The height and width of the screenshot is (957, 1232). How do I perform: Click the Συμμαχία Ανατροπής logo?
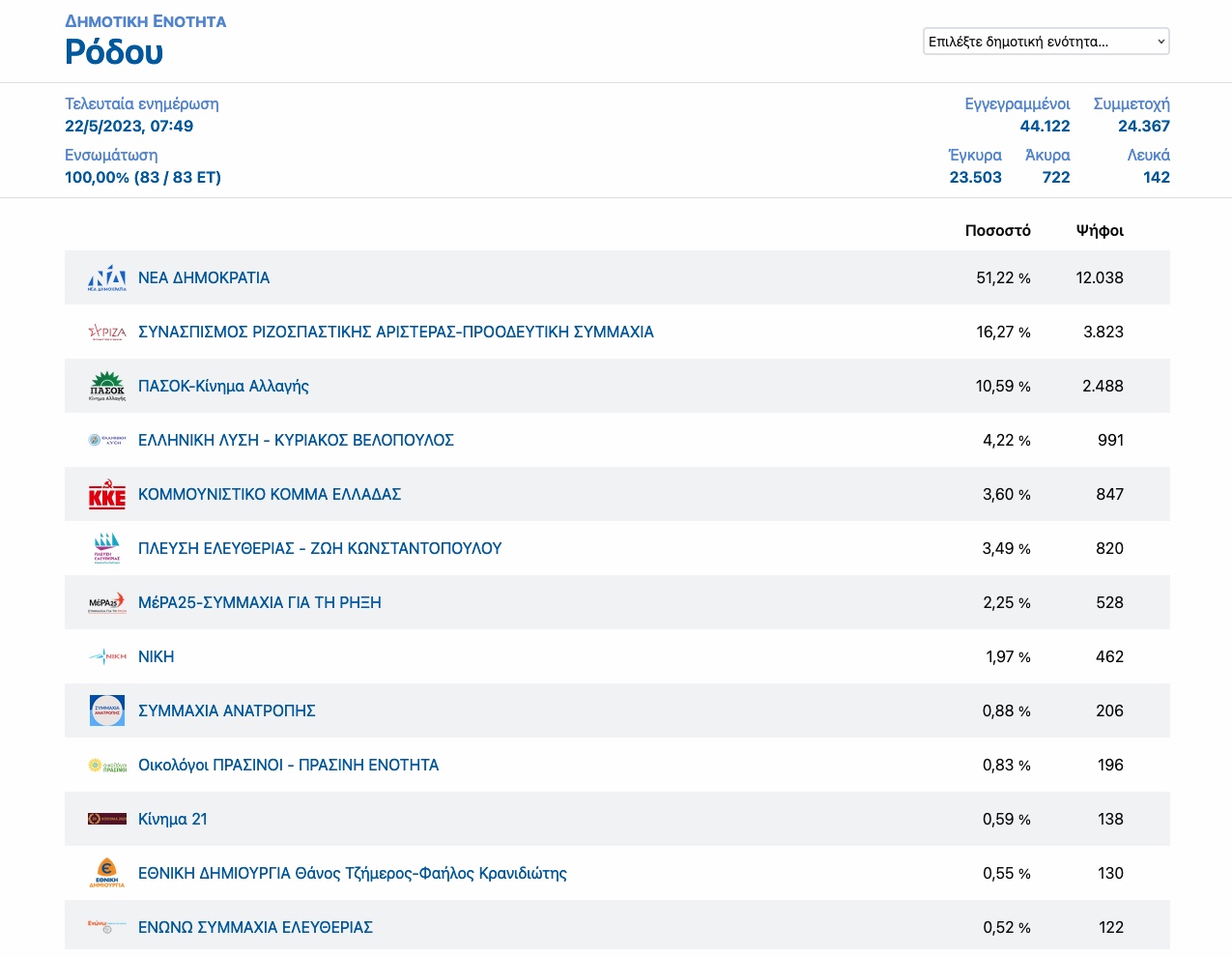click(107, 710)
